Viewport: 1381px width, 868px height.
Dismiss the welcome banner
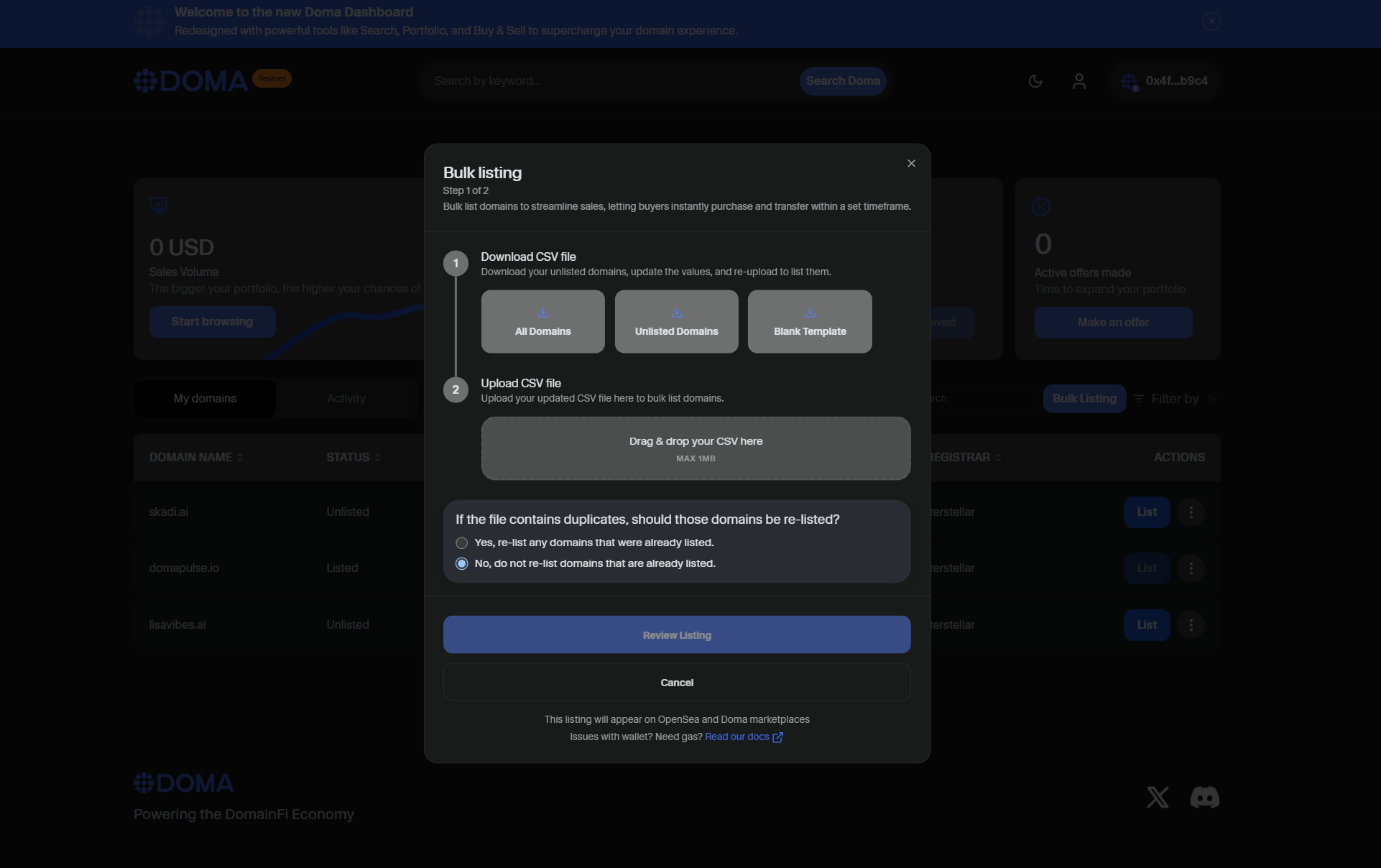point(1211,22)
